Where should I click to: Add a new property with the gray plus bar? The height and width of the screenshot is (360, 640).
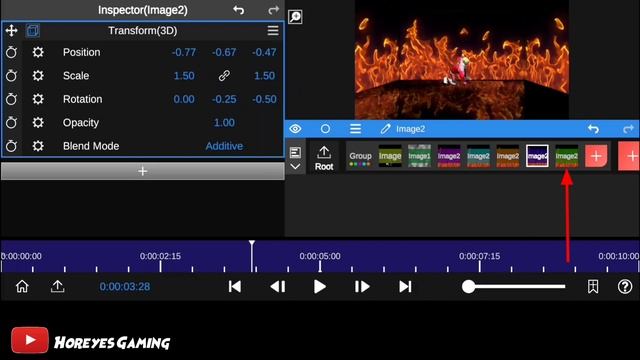pos(142,171)
